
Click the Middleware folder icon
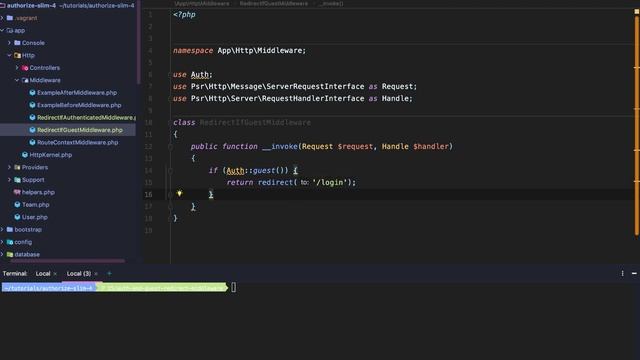[25, 80]
